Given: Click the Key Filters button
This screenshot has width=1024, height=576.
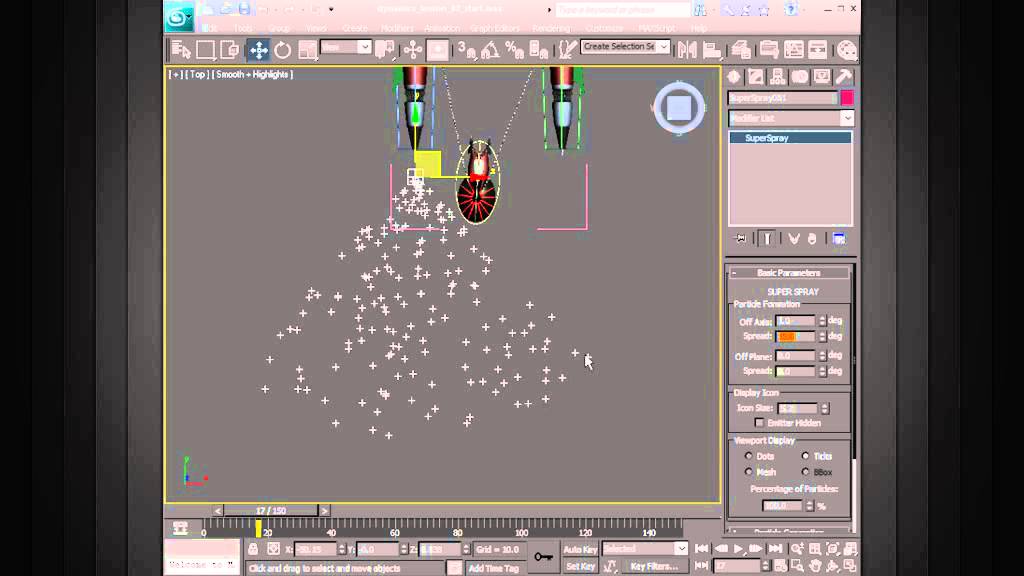Looking at the screenshot, I should pyautogui.click(x=654, y=566).
